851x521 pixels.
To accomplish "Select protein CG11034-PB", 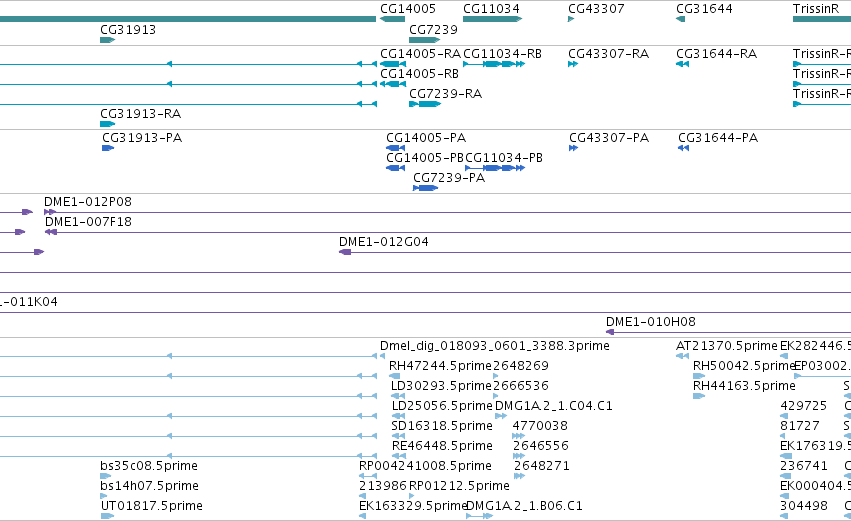I will coord(495,168).
